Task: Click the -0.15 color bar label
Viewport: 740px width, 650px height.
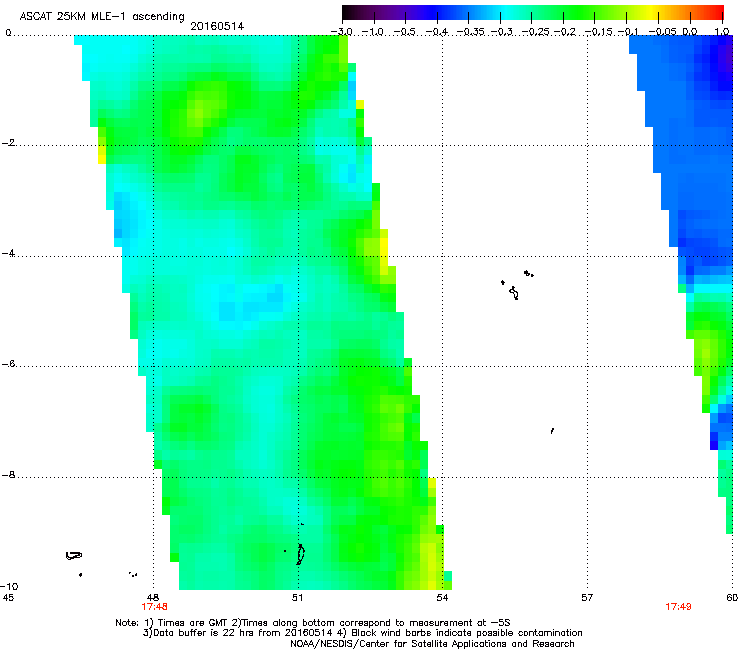Action: tap(599, 32)
